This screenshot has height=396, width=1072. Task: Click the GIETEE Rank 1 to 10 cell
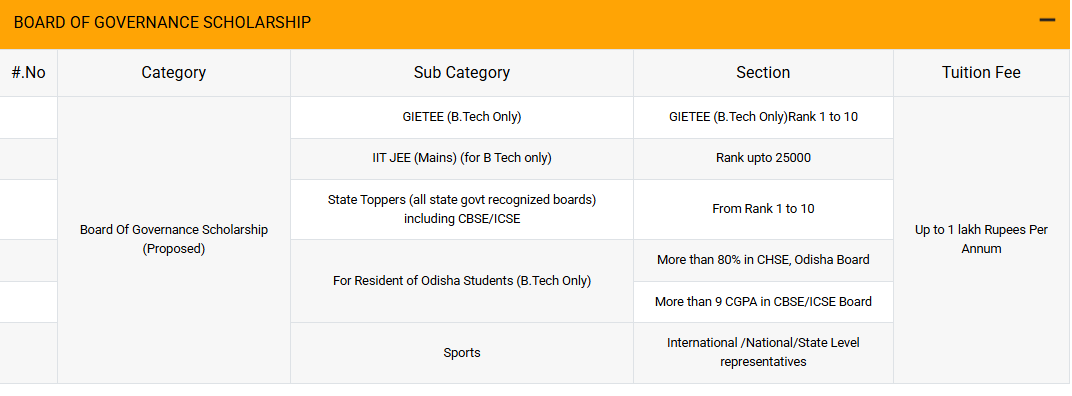pyautogui.click(x=763, y=117)
